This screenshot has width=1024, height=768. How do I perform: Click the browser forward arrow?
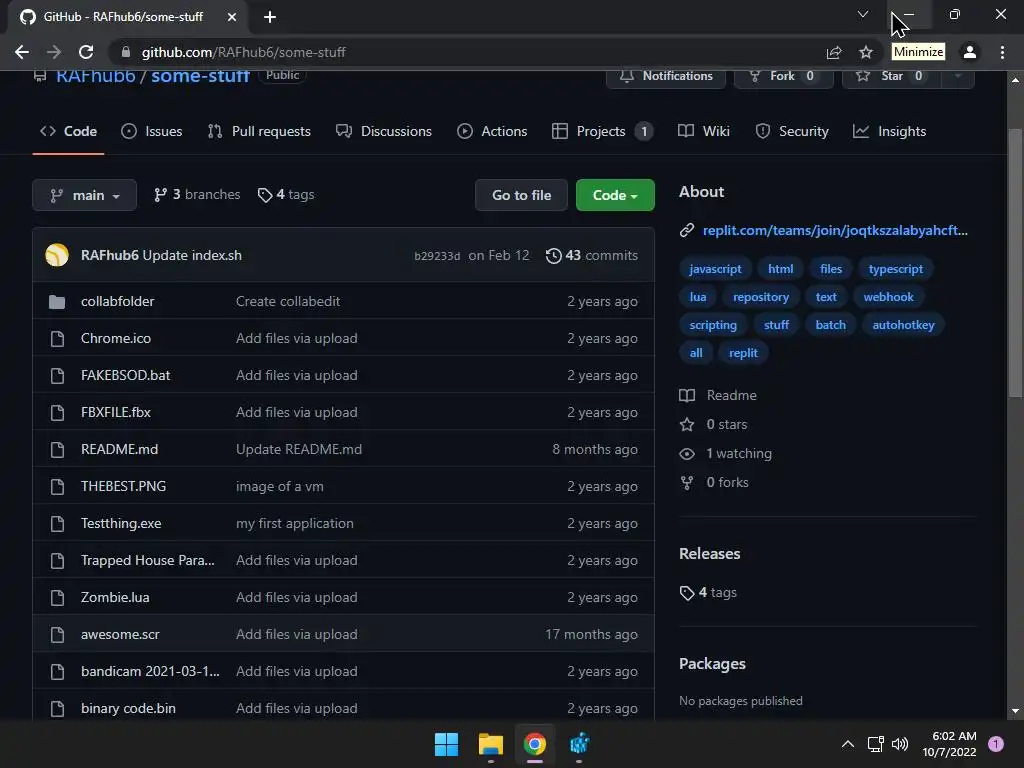54,52
